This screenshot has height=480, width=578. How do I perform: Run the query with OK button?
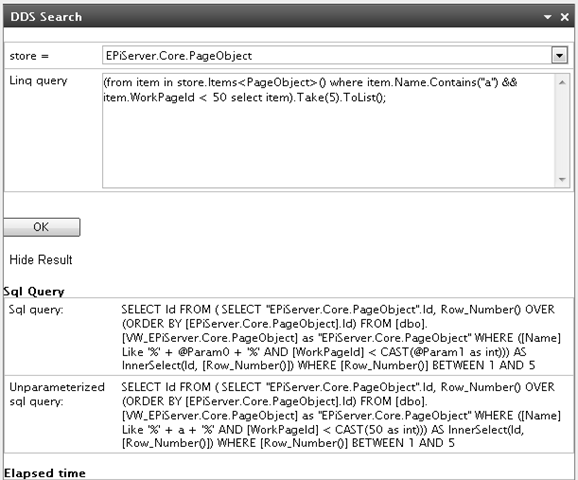pos(42,227)
